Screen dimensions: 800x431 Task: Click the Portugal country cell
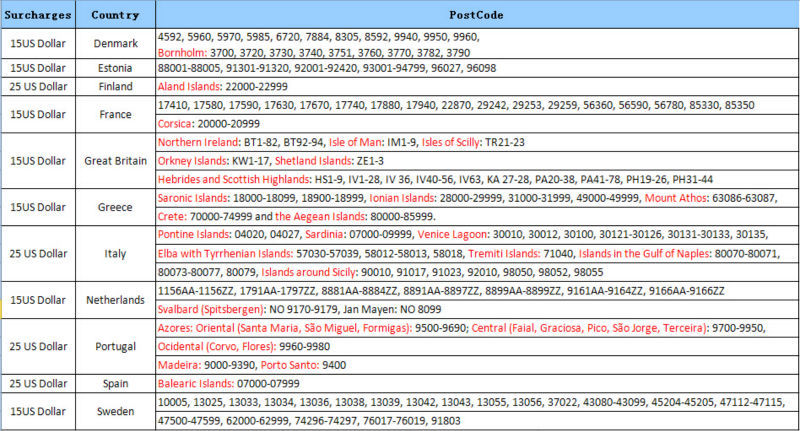(114, 345)
